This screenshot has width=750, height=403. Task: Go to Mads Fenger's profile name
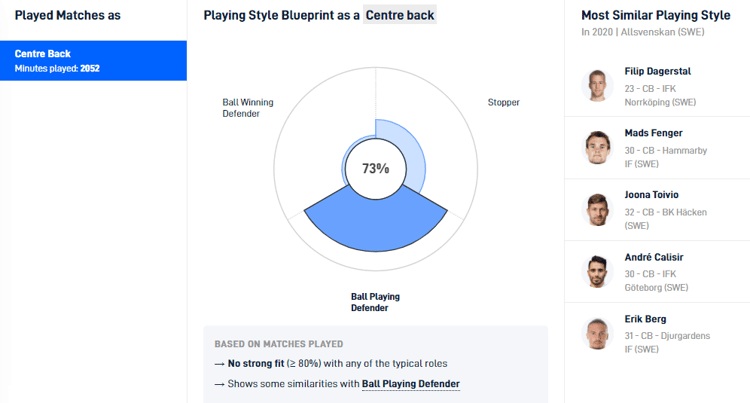pyautogui.click(x=651, y=134)
